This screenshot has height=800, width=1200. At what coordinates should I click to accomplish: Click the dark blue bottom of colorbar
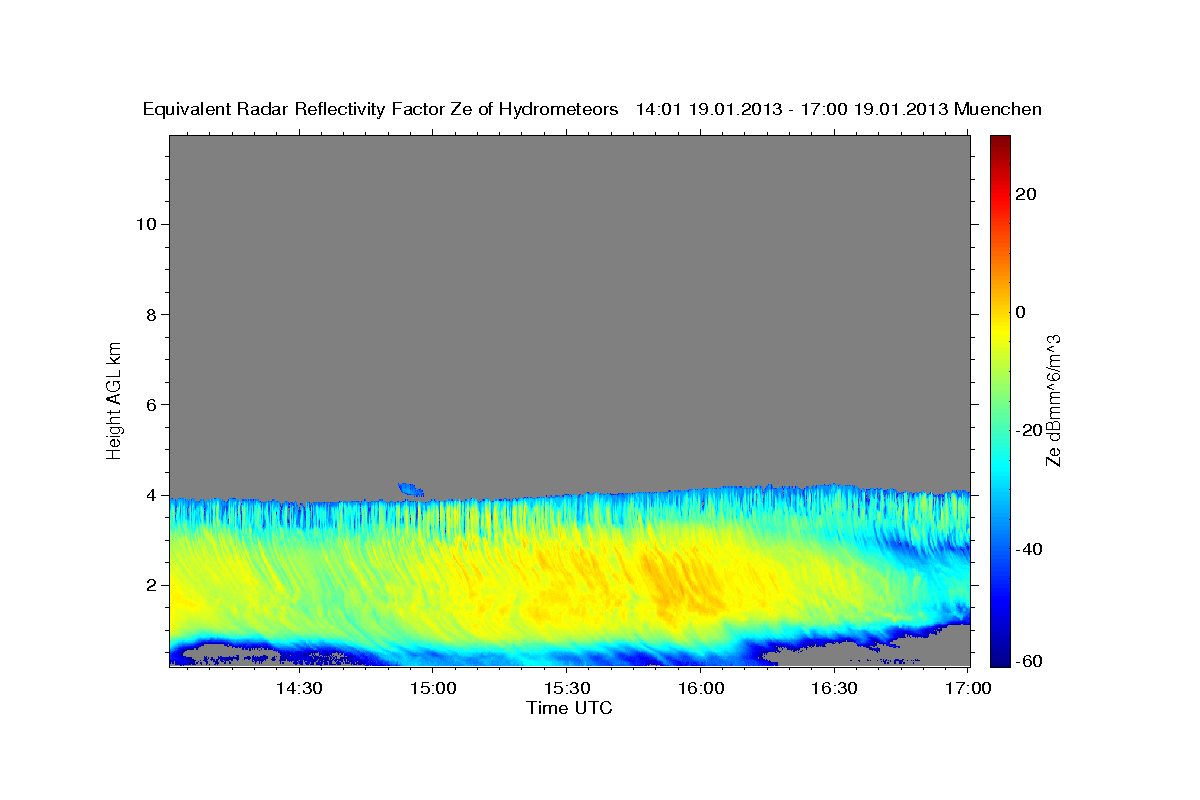tap(1000, 655)
